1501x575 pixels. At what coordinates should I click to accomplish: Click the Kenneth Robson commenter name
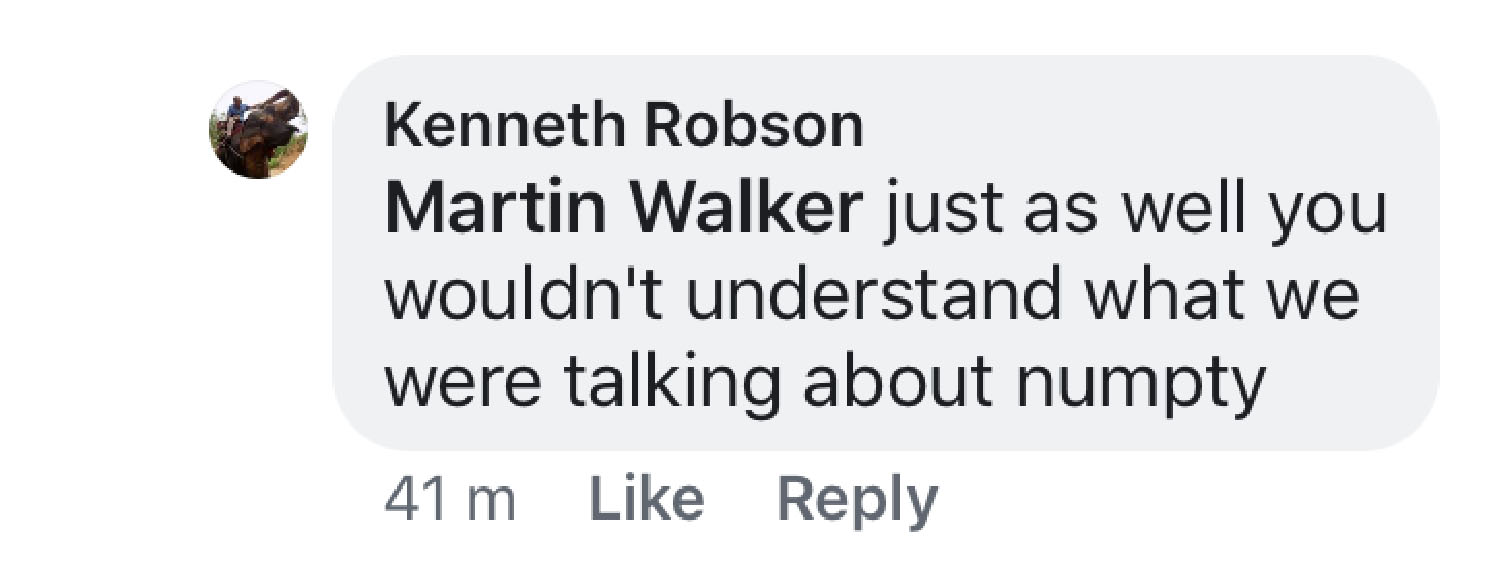click(624, 126)
